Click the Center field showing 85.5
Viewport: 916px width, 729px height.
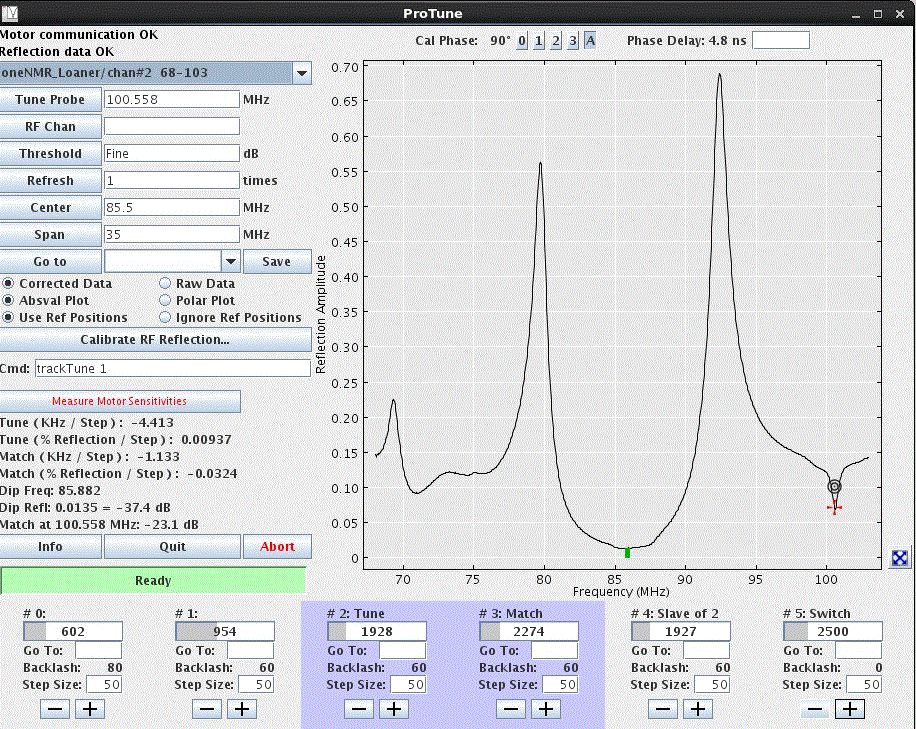point(172,207)
